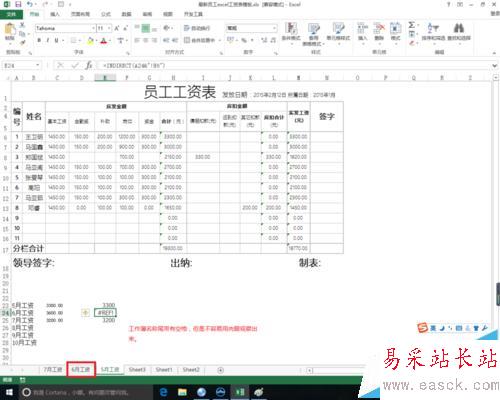
Task: Click the Insert Function fx button
Action: pos(89,65)
